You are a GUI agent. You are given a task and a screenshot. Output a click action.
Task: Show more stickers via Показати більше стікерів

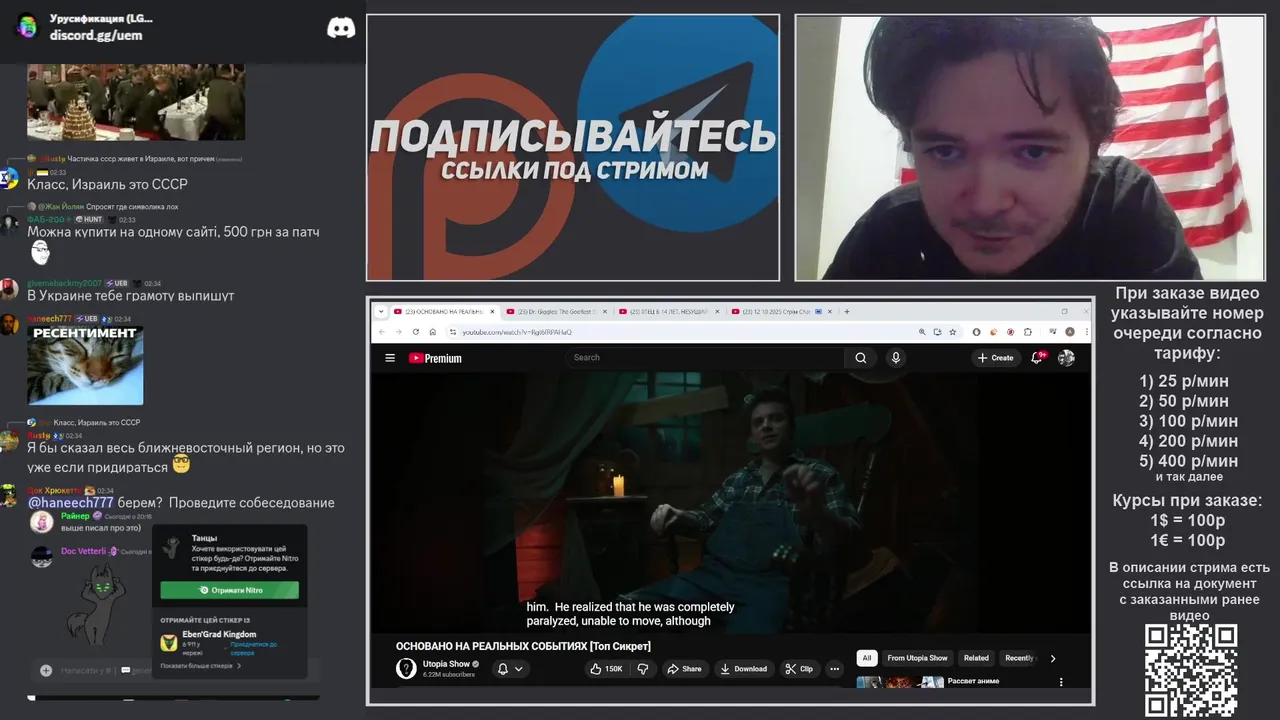(200, 666)
